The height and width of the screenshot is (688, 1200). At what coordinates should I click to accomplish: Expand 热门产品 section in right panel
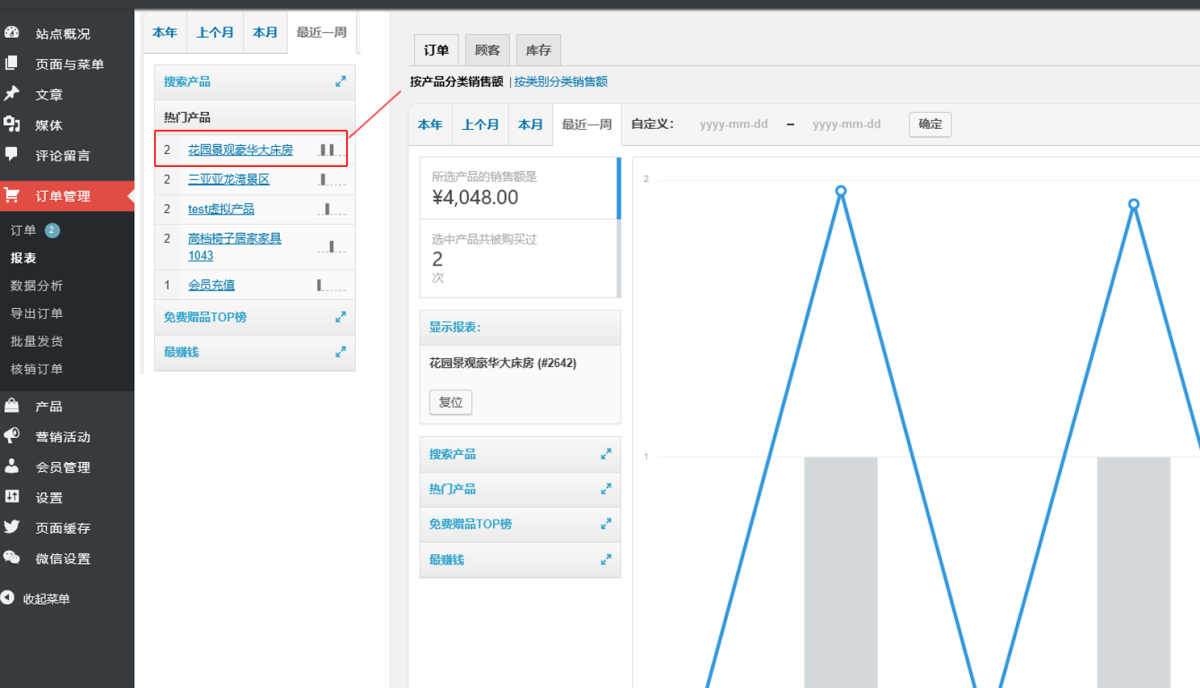coord(605,489)
